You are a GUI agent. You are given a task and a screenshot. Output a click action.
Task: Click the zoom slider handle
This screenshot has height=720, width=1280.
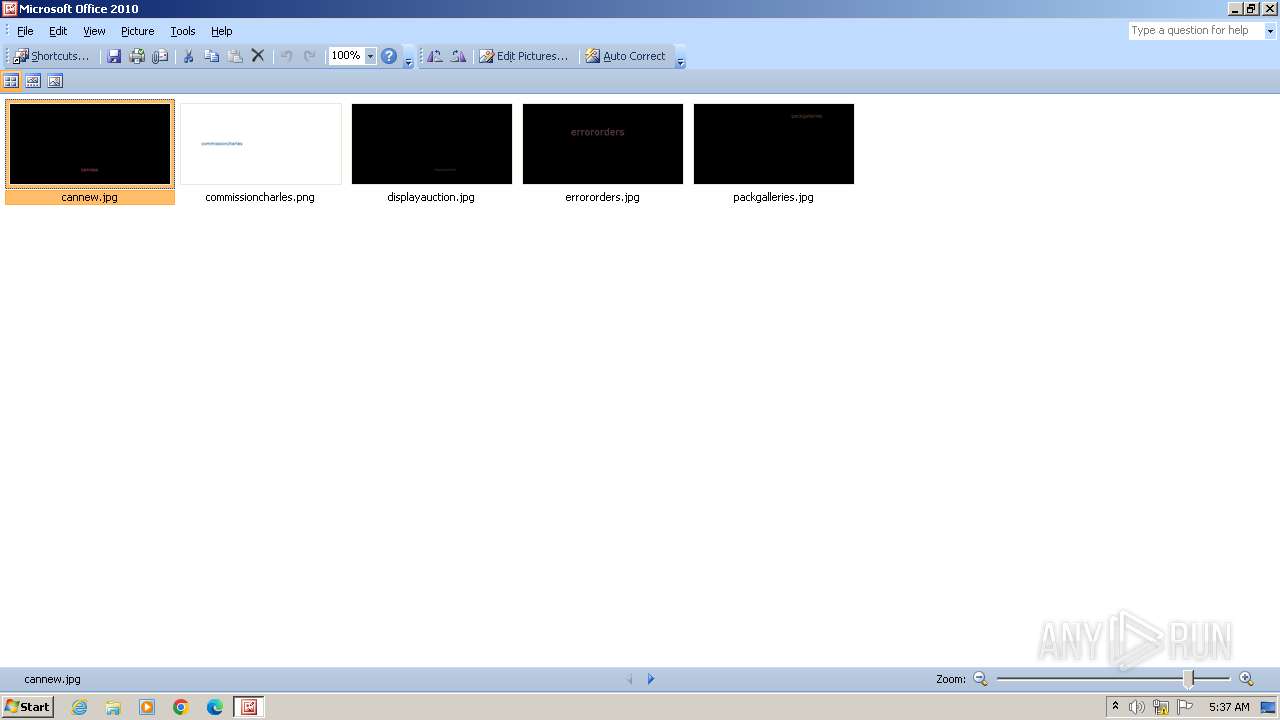coord(1189,679)
